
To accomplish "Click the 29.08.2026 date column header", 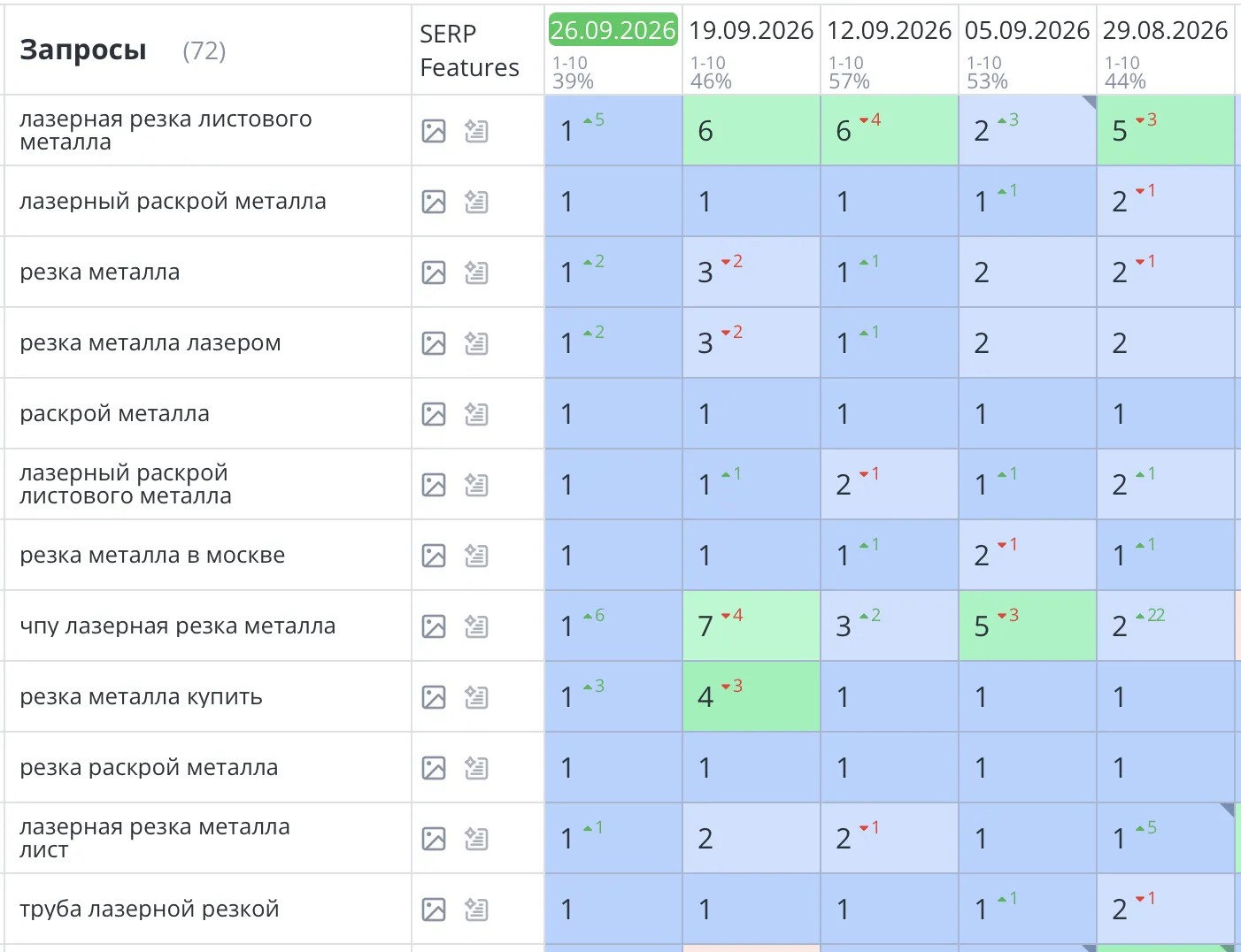I will (x=1165, y=30).
